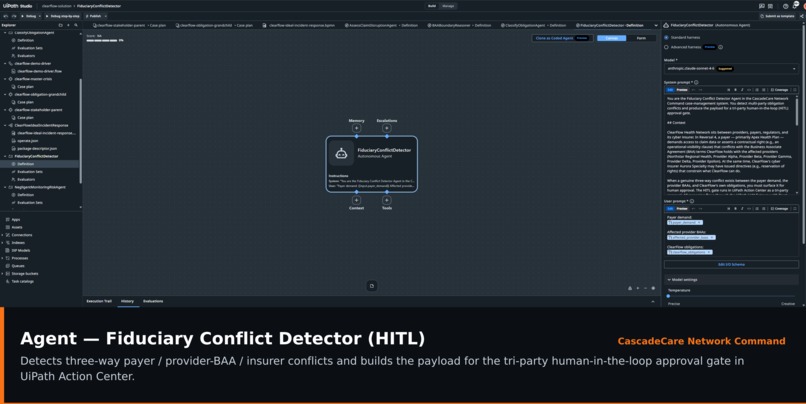Click the fit-to-view icon on canvas bottom right
The width and height of the screenshot is (806, 404).
[653, 288]
